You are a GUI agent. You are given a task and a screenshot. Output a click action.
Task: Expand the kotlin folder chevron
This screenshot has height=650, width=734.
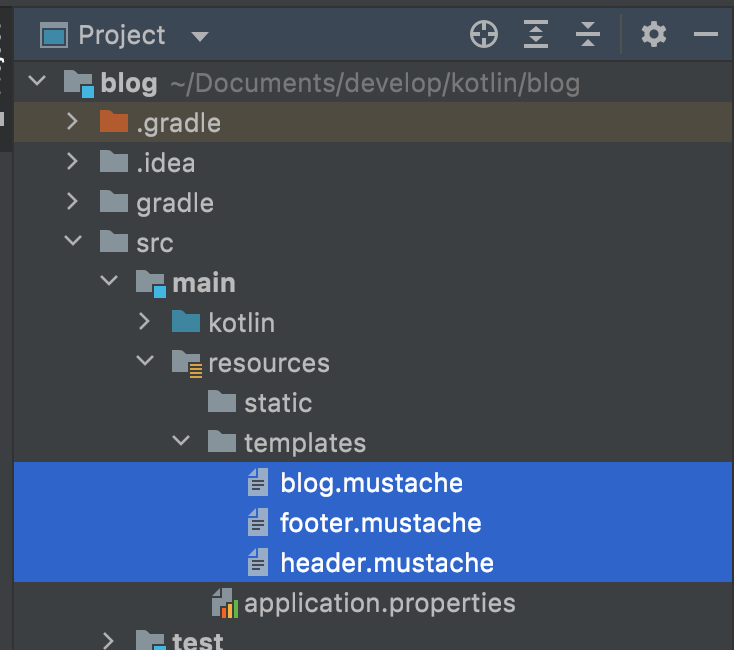(x=144, y=322)
